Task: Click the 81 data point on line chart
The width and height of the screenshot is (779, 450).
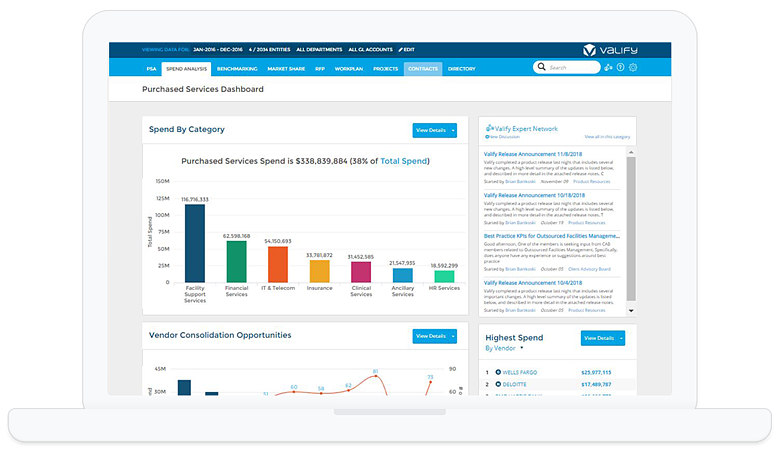Action: tap(376, 376)
